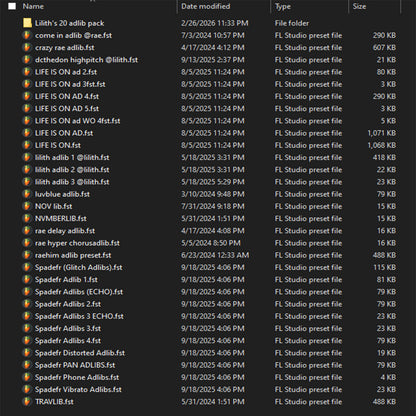Click the 1,071 KB size cell

(x=382, y=133)
